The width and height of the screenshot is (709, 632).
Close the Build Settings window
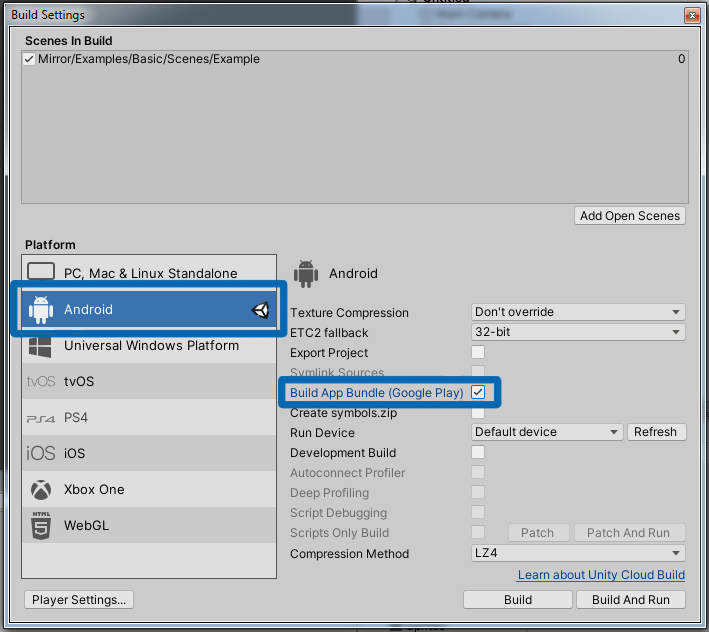tap(691, 15)
